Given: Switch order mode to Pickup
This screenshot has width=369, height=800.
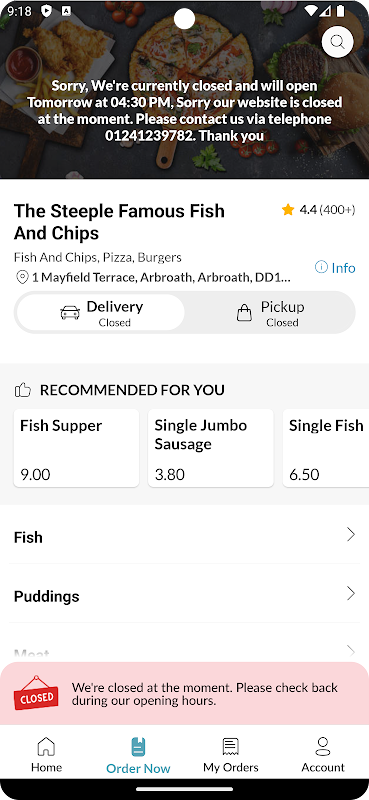Looking at the screenshot, I should click(270, 312).
